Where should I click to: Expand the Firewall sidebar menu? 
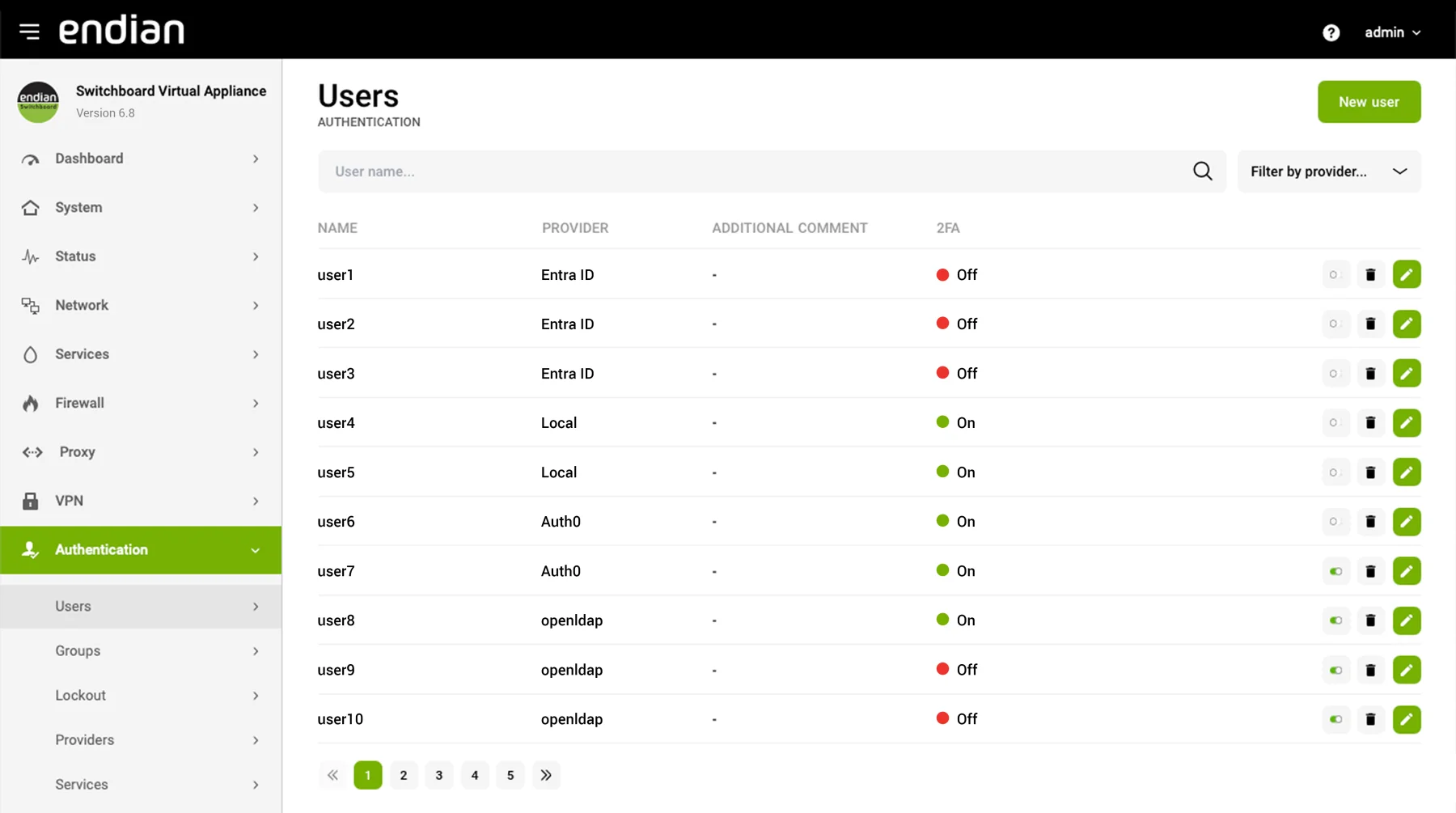click(x=141, y=403)
